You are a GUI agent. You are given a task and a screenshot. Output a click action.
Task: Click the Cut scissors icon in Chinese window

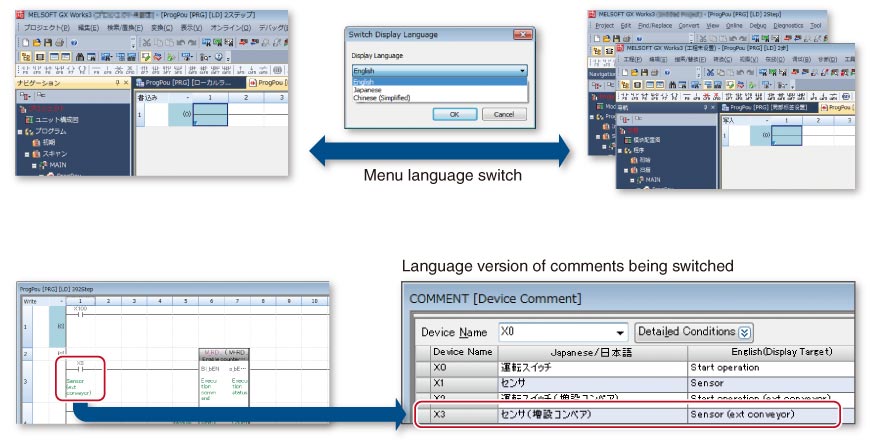pos(712,73)
